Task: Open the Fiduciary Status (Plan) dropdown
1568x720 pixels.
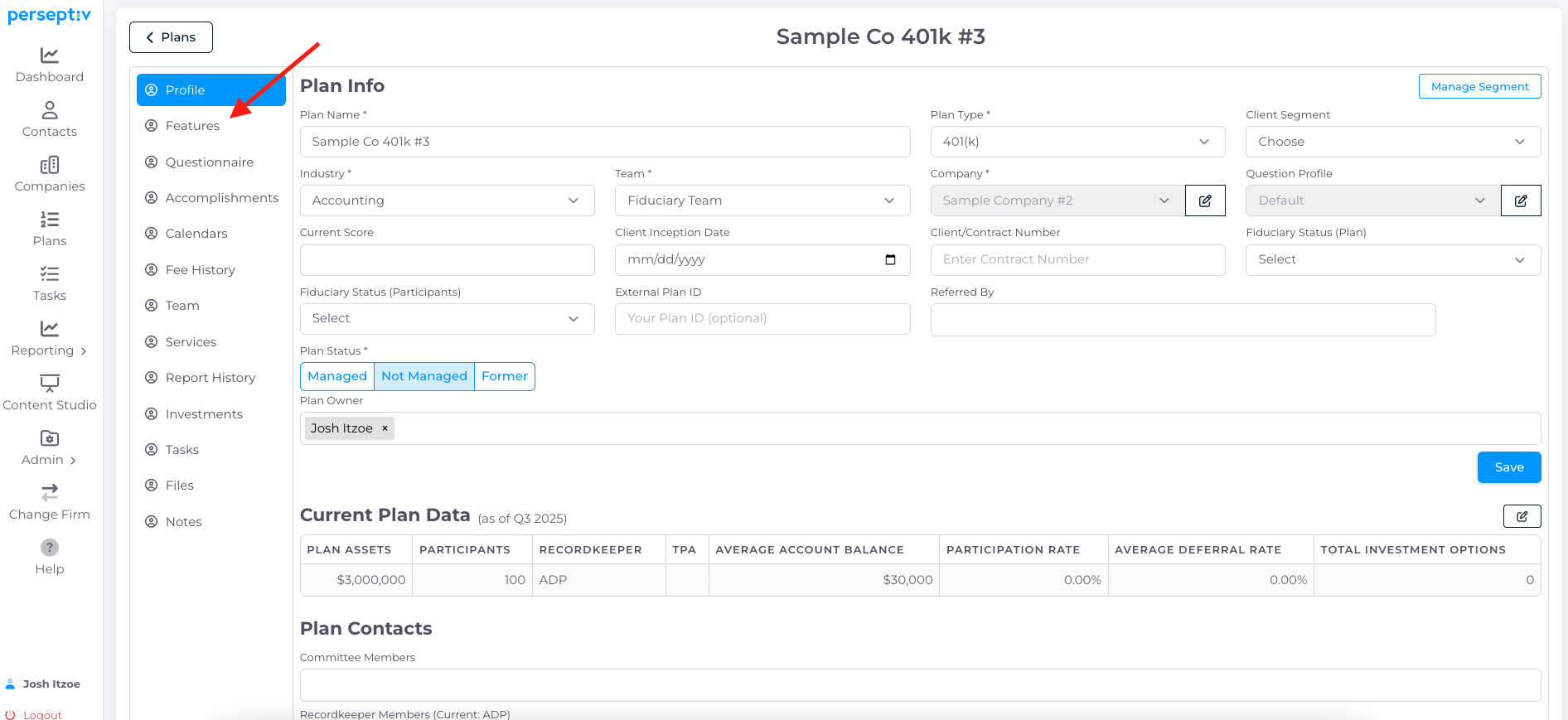Action: pos(1393,260)
